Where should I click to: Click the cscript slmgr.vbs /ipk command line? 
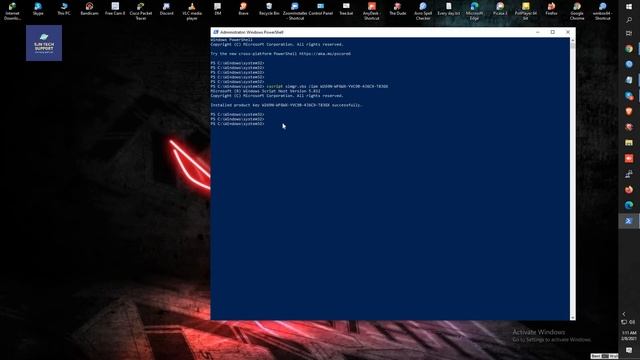click(327, 87)
